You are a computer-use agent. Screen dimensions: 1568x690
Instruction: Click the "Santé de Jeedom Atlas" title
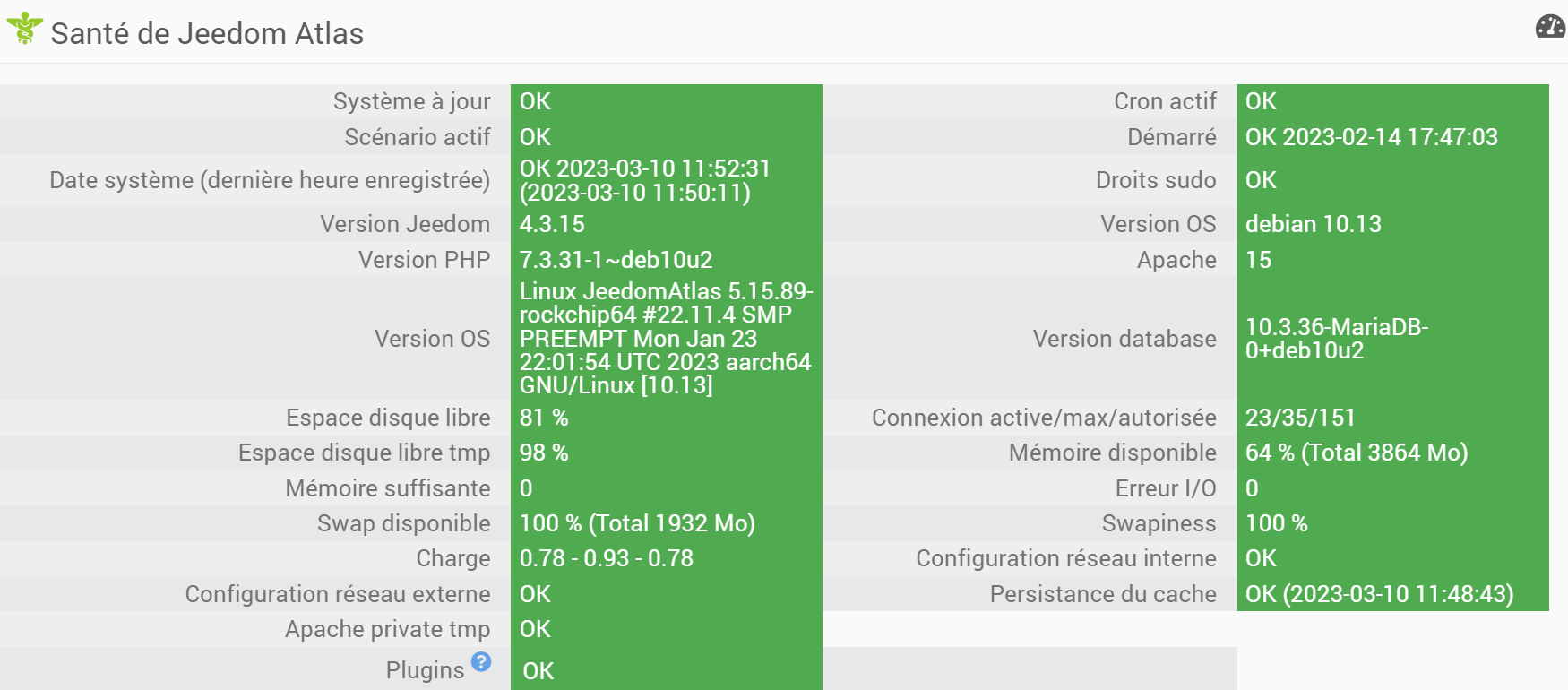pos(207,34)
